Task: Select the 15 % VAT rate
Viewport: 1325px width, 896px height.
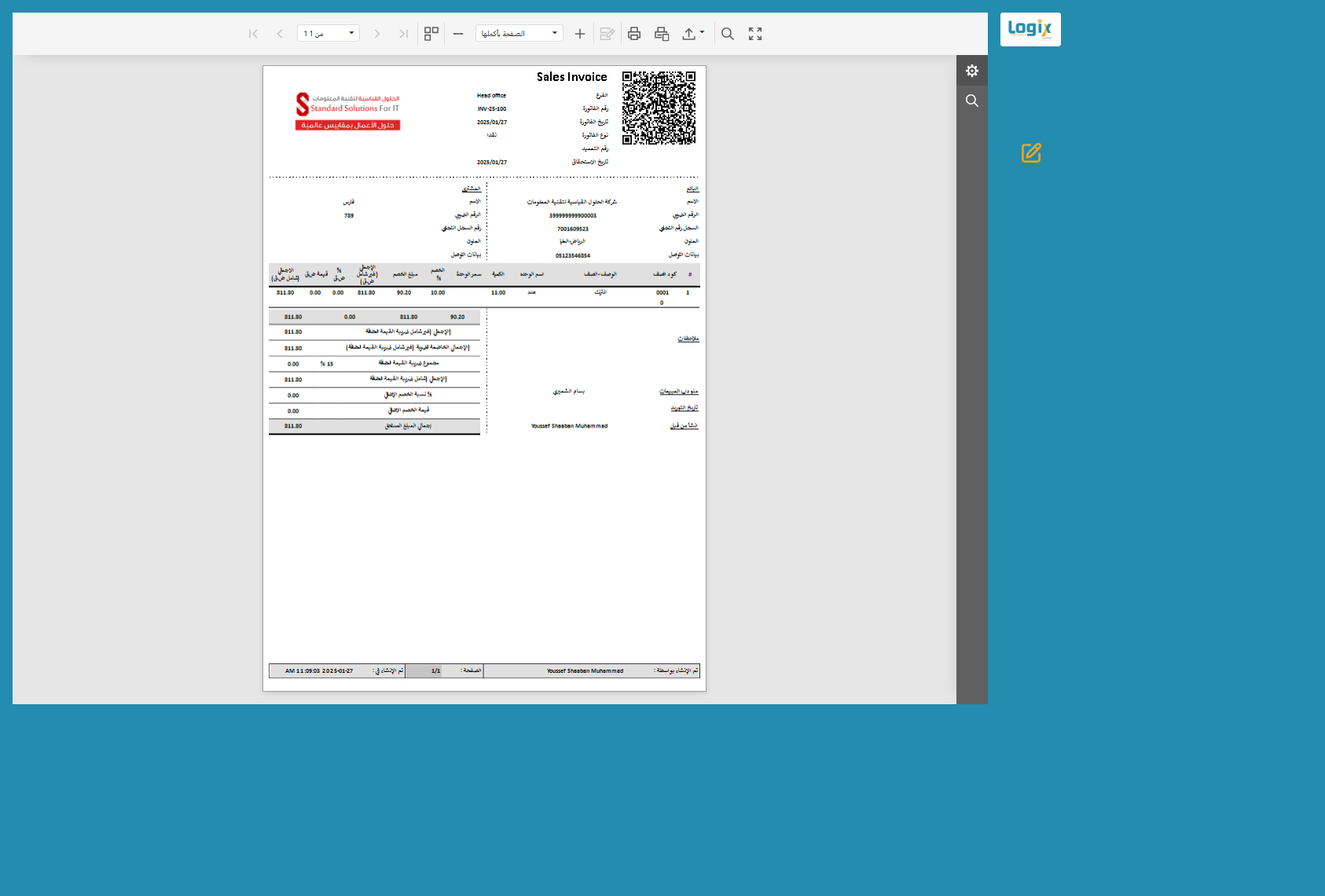Action: coord(327,364)
